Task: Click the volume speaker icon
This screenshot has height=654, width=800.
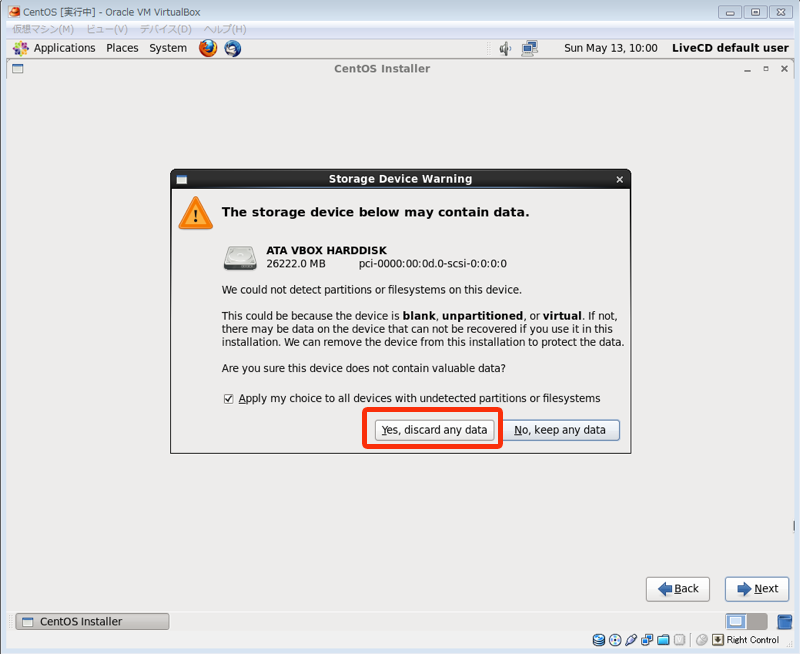Action: [x=505, y=49]
